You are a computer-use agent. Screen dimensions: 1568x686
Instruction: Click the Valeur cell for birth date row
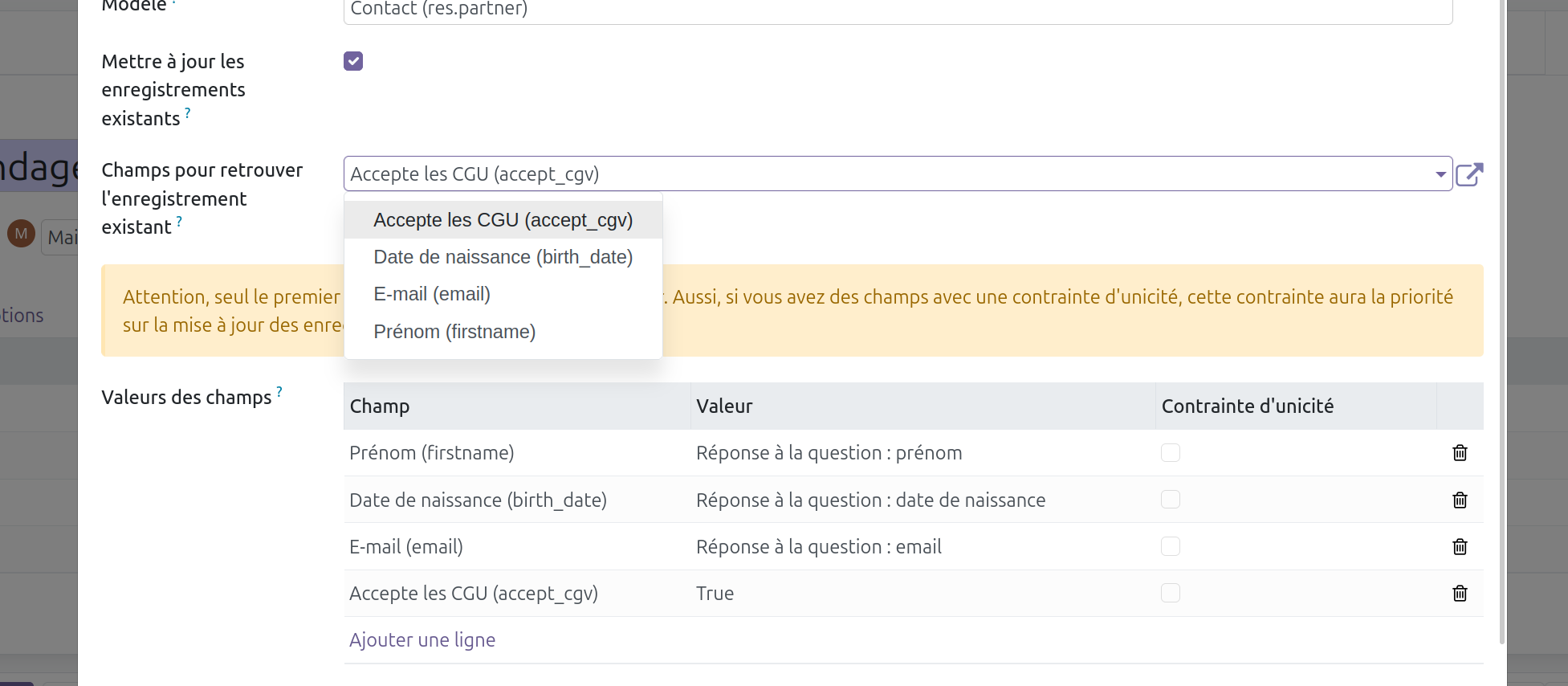[870, 500]
